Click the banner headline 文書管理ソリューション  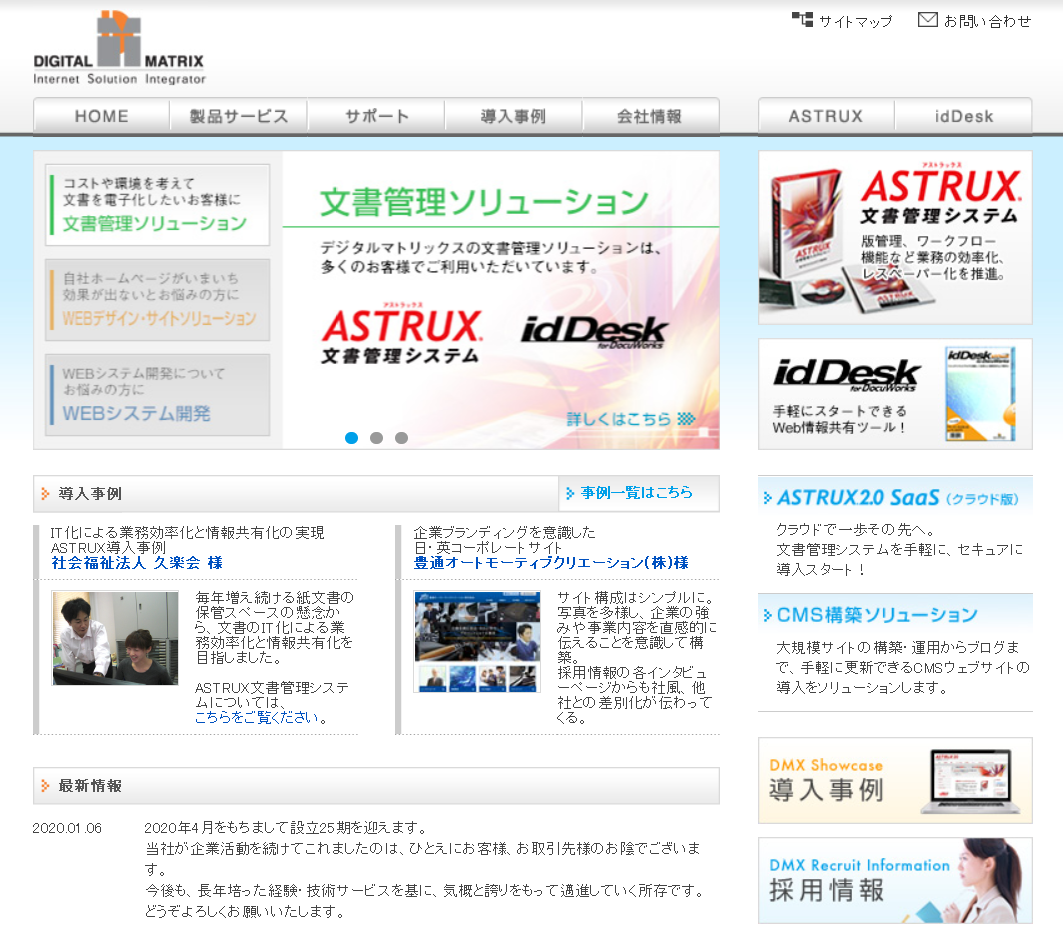[x=484, y=202]
